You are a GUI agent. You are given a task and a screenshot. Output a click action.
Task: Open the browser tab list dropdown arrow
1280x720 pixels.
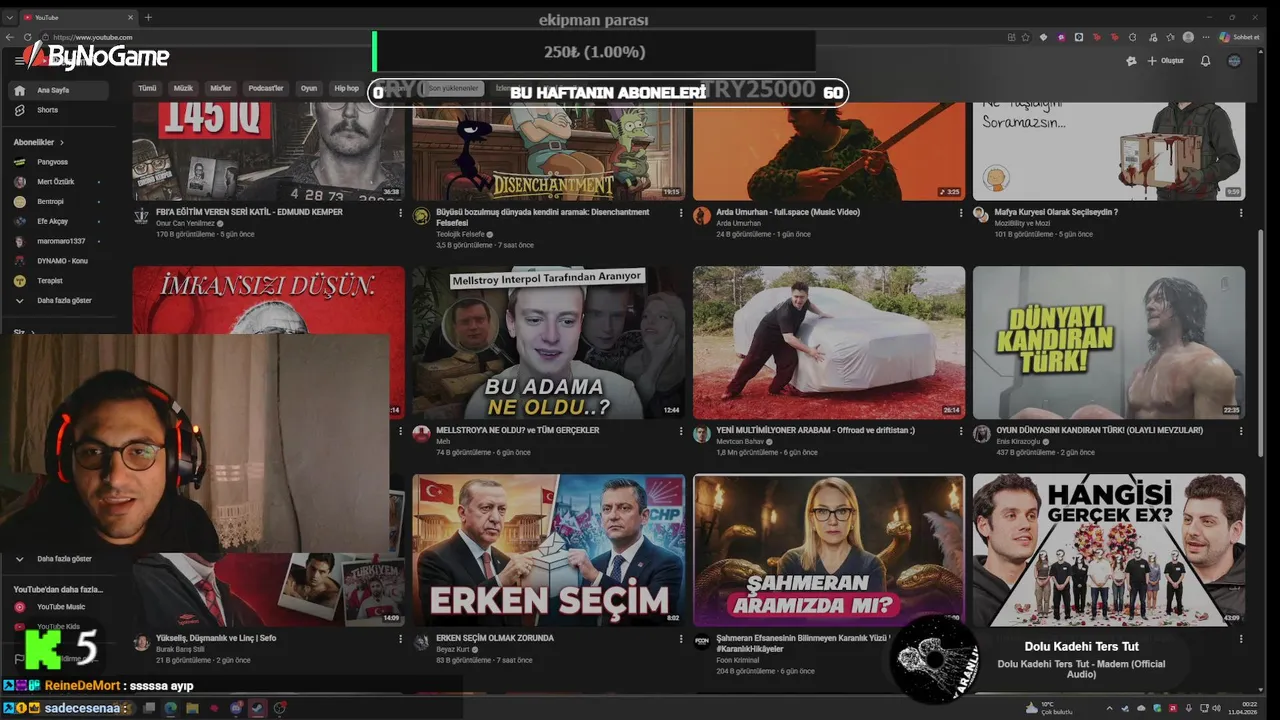pyautogui.click(x=10, y=17)
